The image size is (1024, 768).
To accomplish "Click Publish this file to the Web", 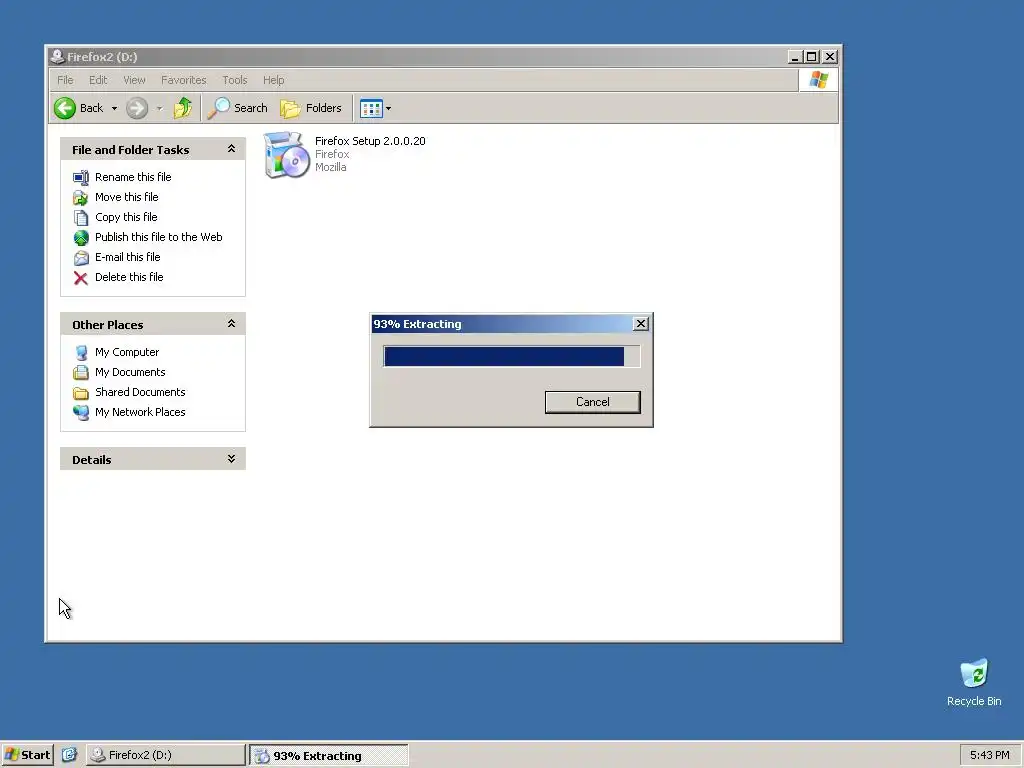I will [159, 237].
